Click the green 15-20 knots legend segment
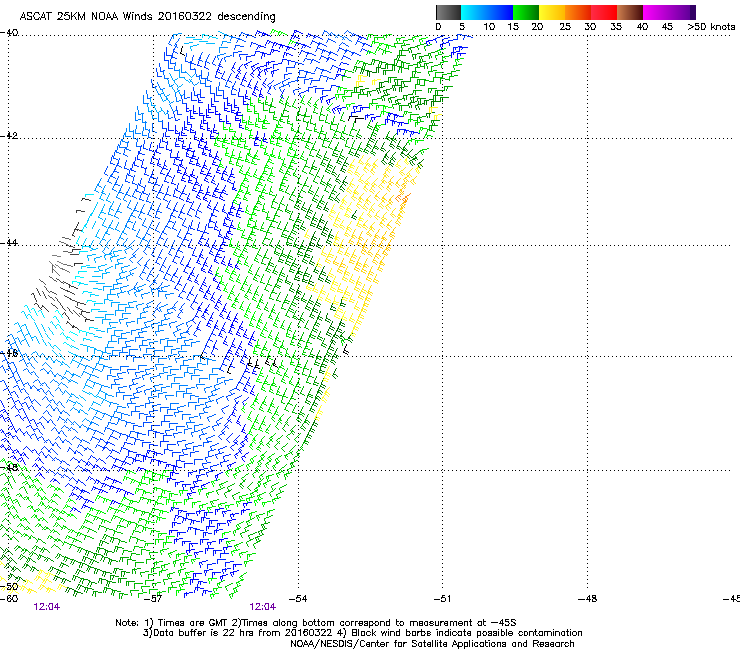740x650 pixels. pos(526,12)
